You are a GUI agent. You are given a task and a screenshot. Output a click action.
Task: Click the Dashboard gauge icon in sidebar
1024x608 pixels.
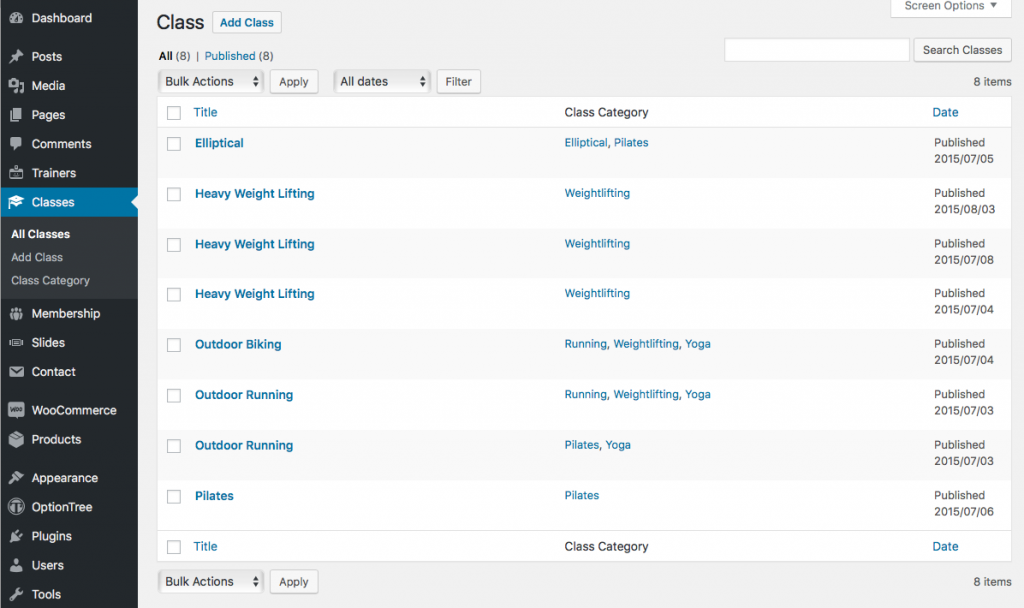(x=16, y=18)
